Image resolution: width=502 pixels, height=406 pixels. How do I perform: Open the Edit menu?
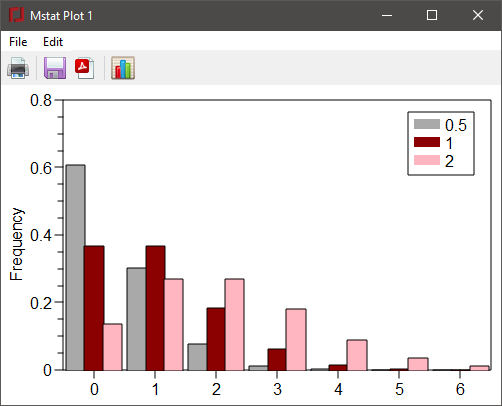point(53,42)
